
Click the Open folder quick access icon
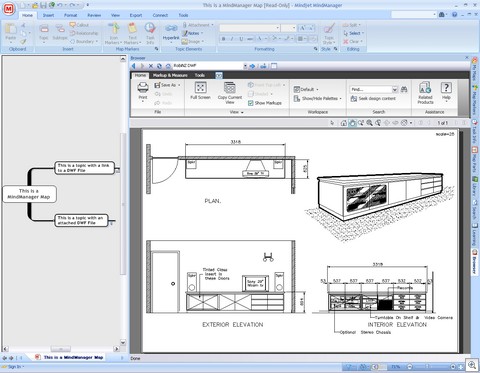[x=35, y=5]
